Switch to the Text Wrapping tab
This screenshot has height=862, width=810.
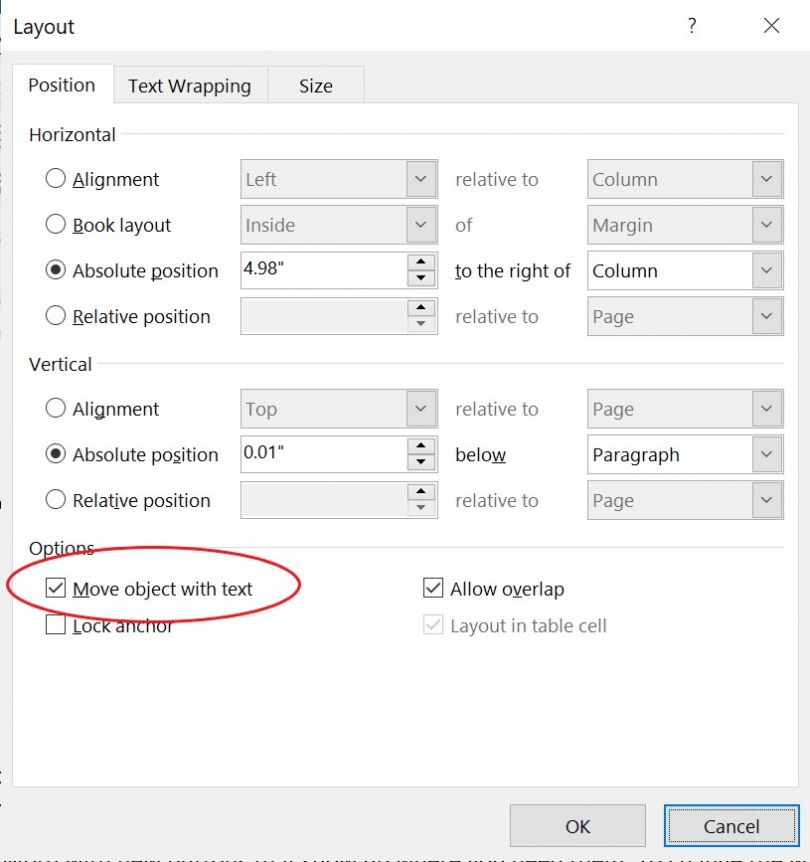point(189,85)
